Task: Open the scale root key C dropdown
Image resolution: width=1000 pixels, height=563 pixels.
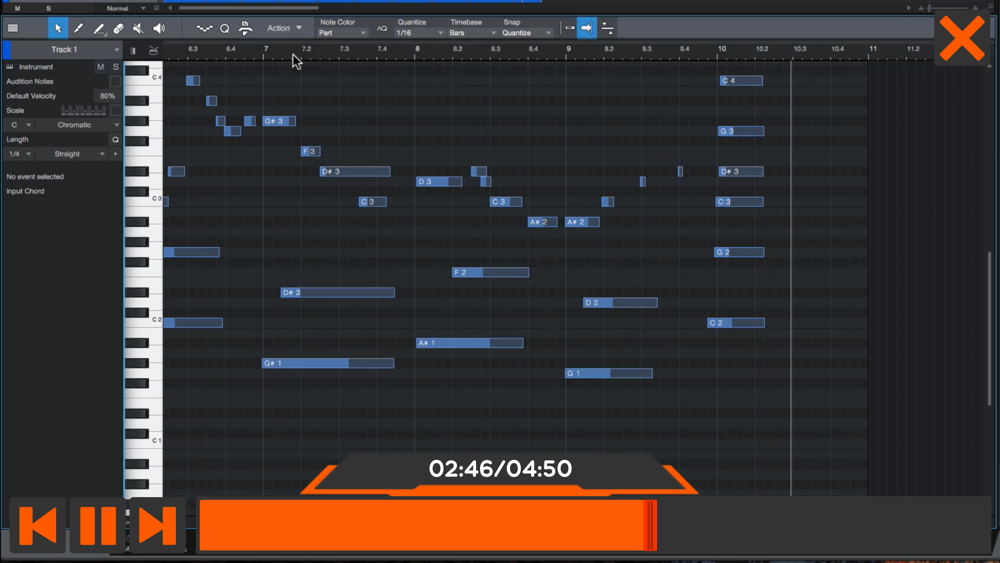Action: [18, 125]
